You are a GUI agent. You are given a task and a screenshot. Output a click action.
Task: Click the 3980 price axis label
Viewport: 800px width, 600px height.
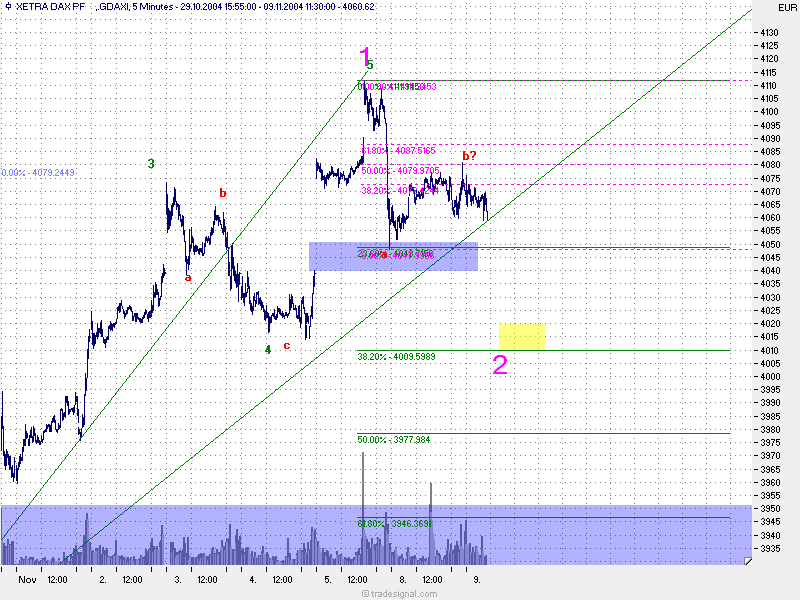(769, 430)
